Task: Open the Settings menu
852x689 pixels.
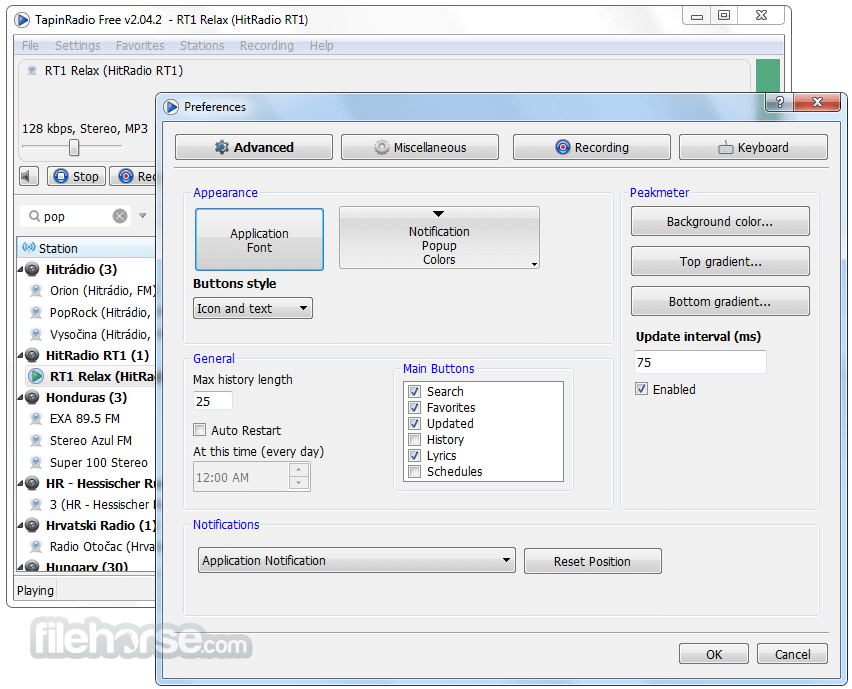Action: pyautogui.click(x=78, y=46)
